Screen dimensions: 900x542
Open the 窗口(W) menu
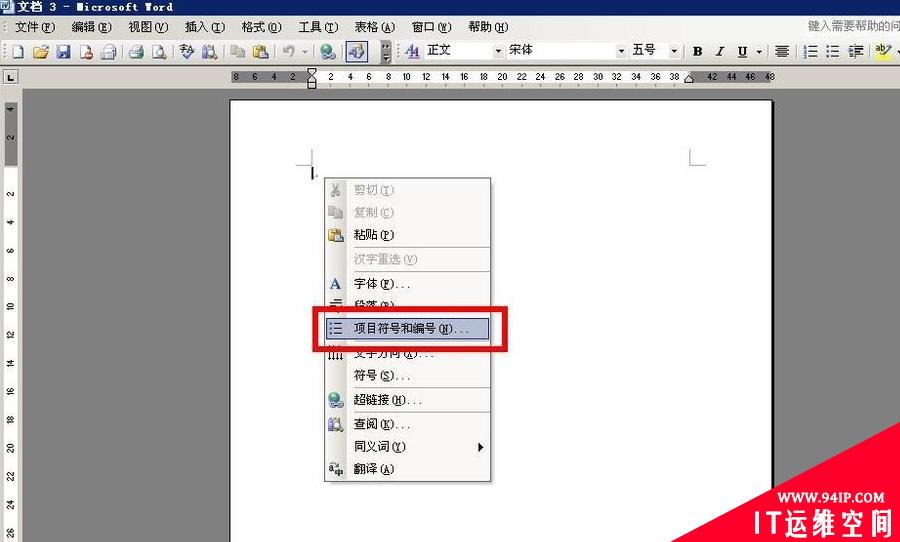(432, 27)
